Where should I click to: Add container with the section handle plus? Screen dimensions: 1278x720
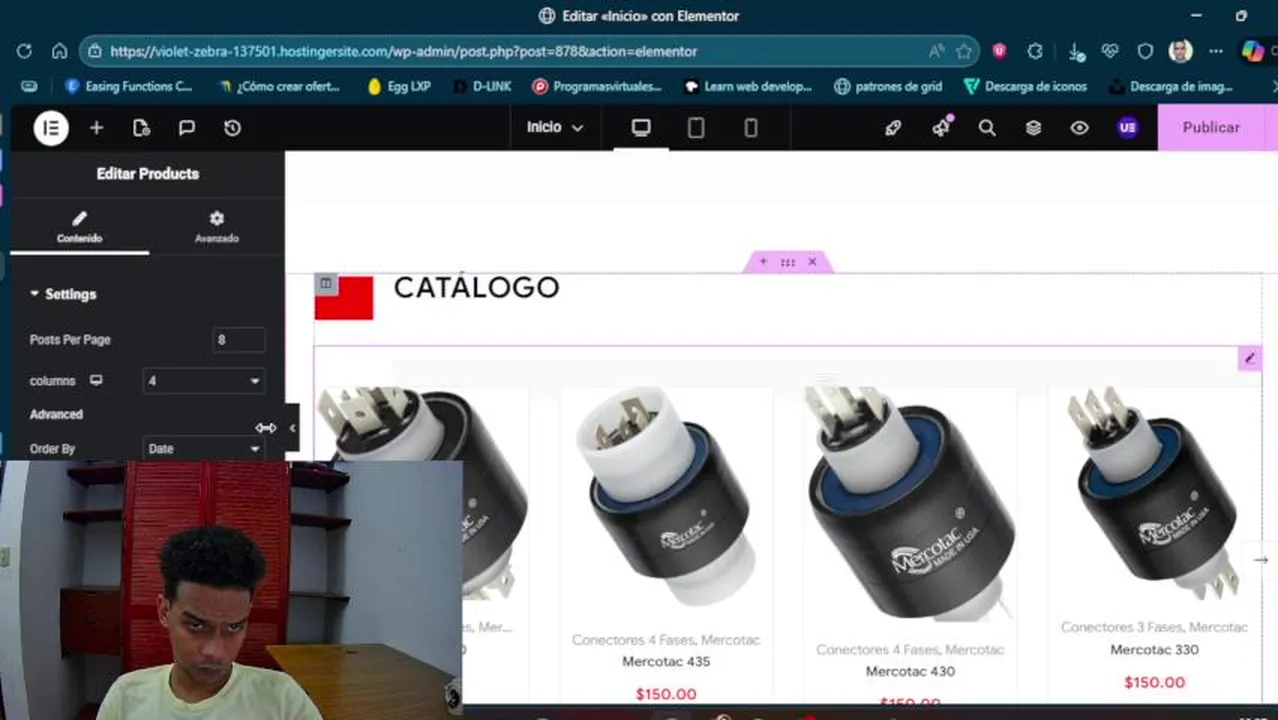pos(763,262)
